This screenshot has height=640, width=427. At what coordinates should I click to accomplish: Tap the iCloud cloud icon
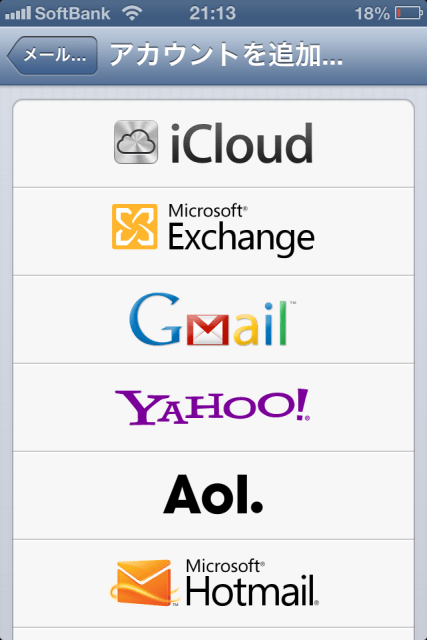pos(136,142)
